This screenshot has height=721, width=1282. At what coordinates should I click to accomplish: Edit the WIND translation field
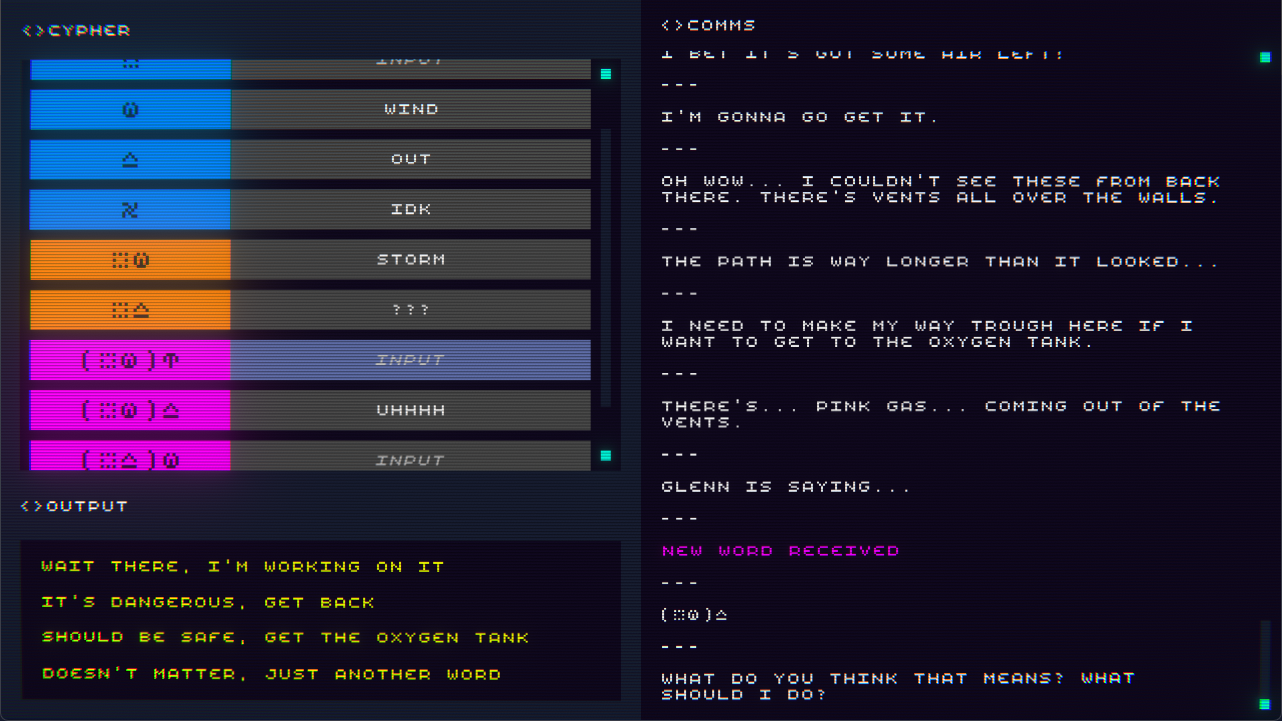pos(410,109)
